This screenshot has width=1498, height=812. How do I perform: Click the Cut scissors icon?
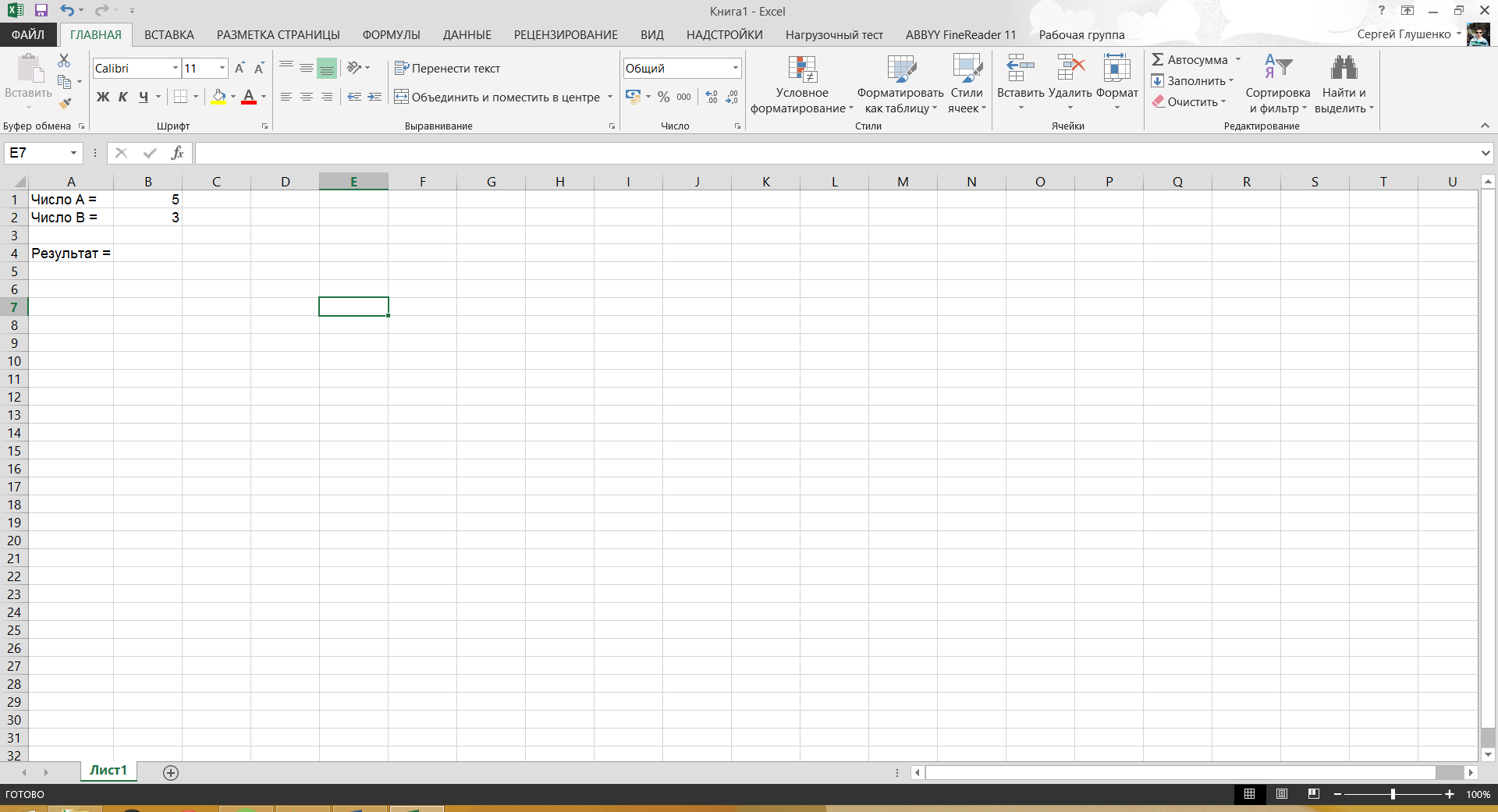[x=64, y=60]
